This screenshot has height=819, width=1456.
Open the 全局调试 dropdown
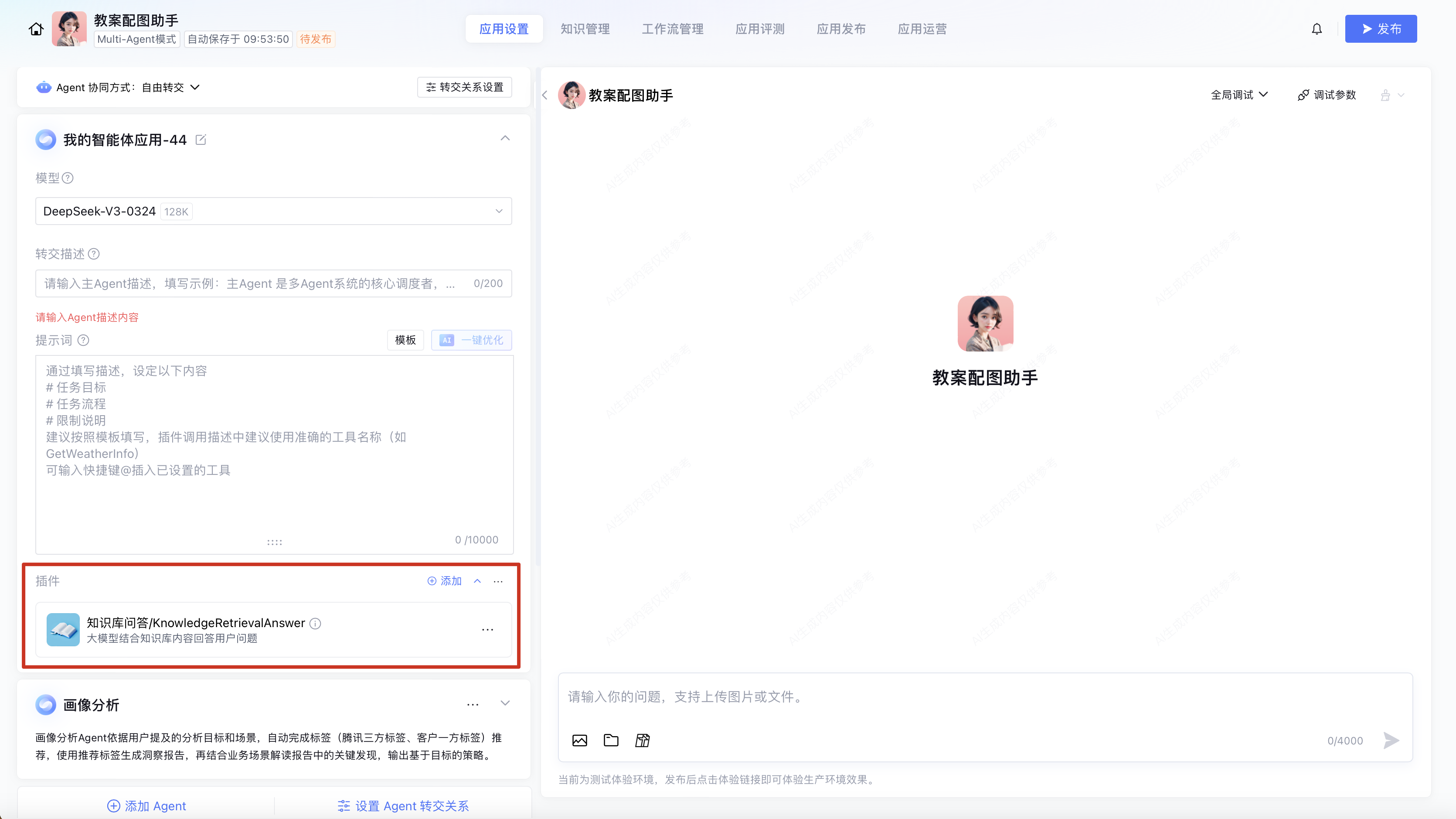[1239, 95]
